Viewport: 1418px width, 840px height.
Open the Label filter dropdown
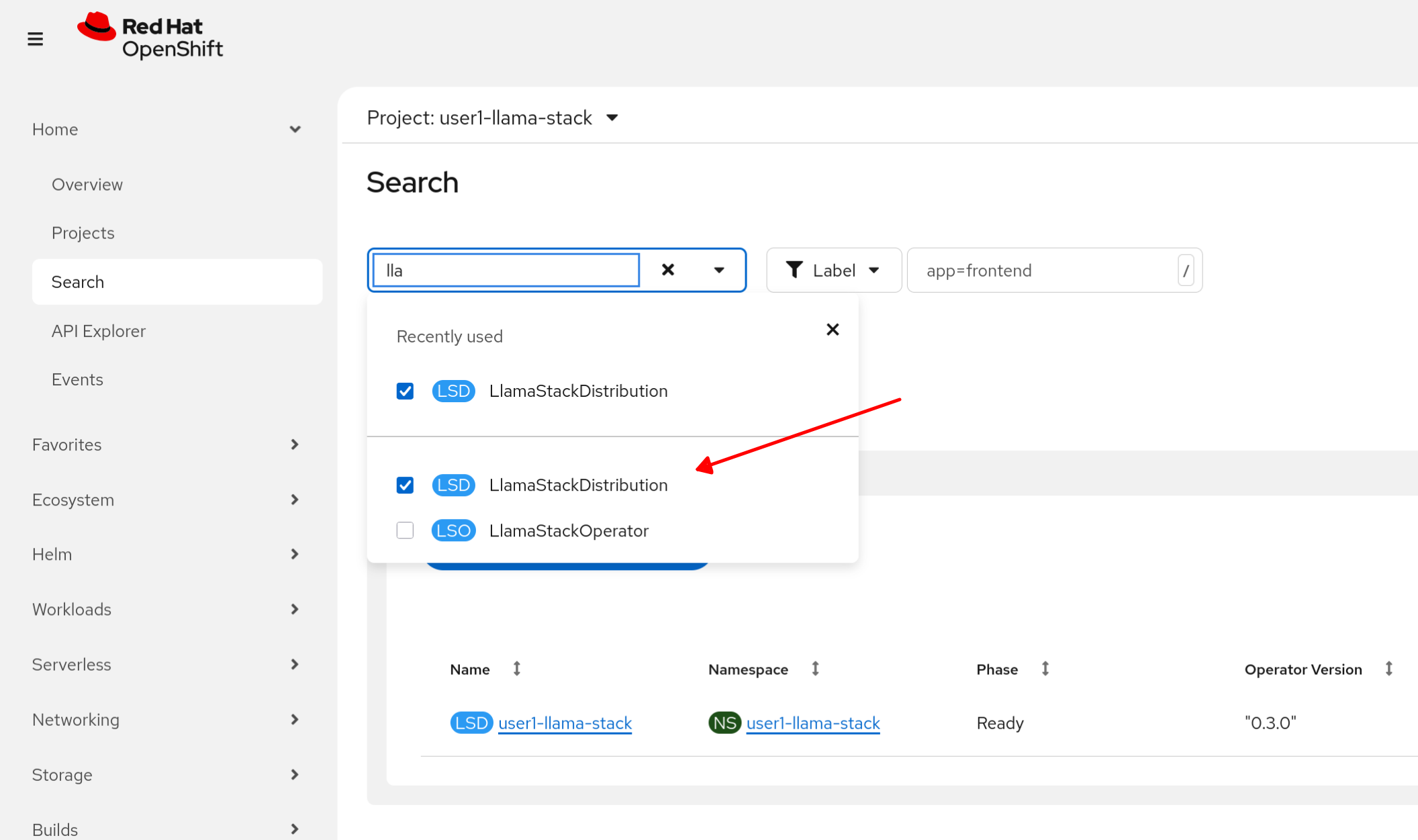[833, 271]
